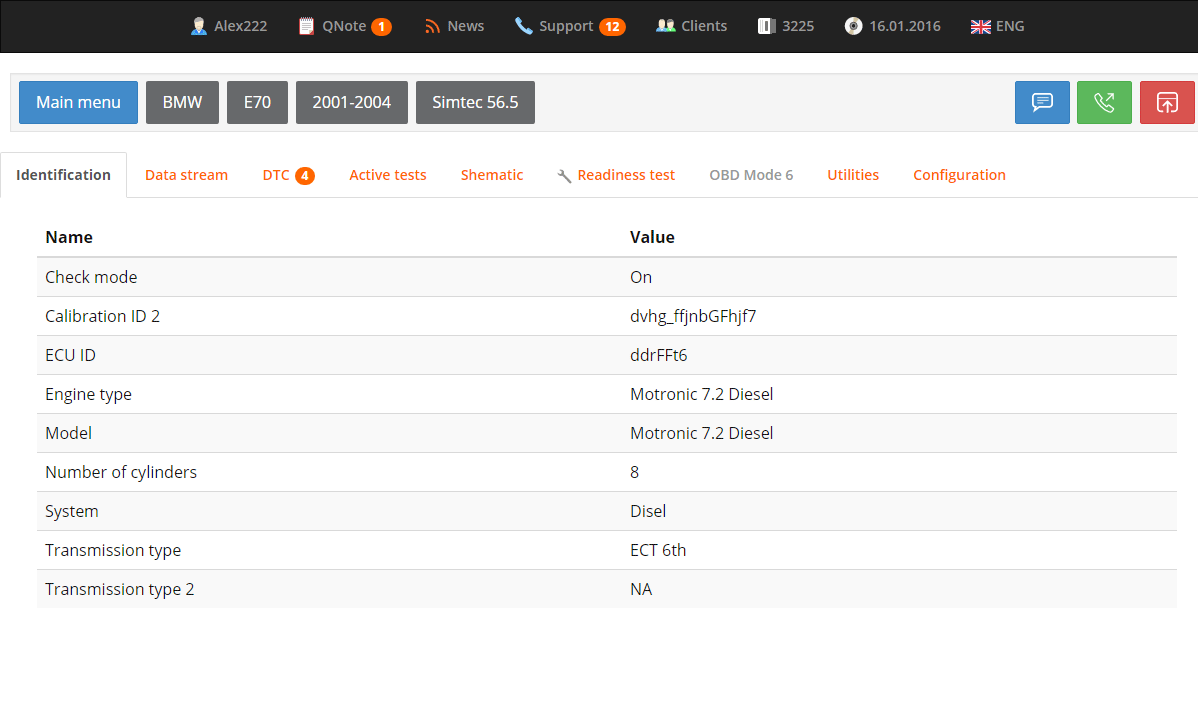1198x708 pixels.
Task: Open Support with 12 notifications
Action: tap(570, 26)
